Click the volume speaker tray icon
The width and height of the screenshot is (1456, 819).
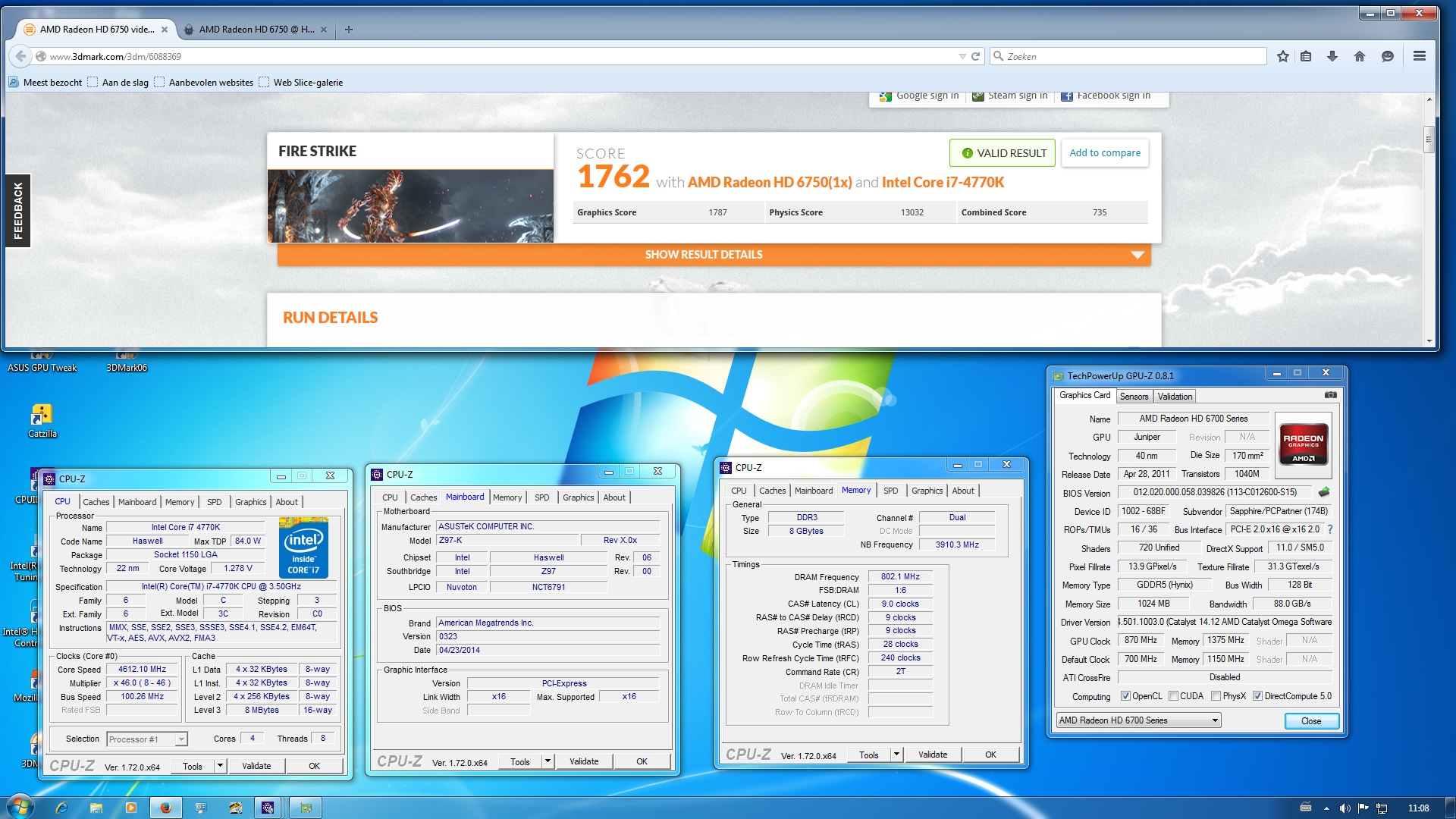(x=1345, y=808)
